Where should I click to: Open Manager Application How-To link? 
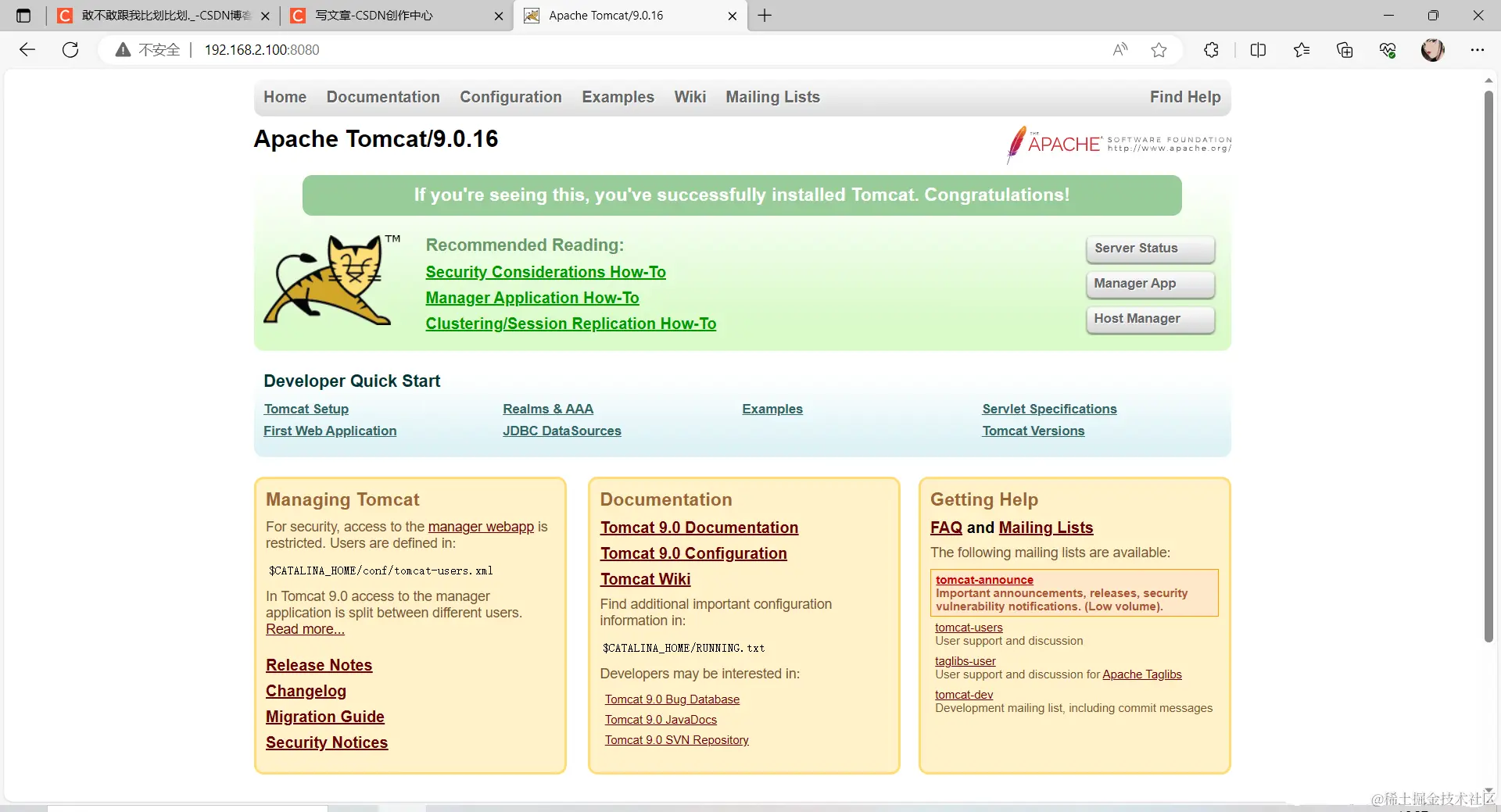point(532,298)
